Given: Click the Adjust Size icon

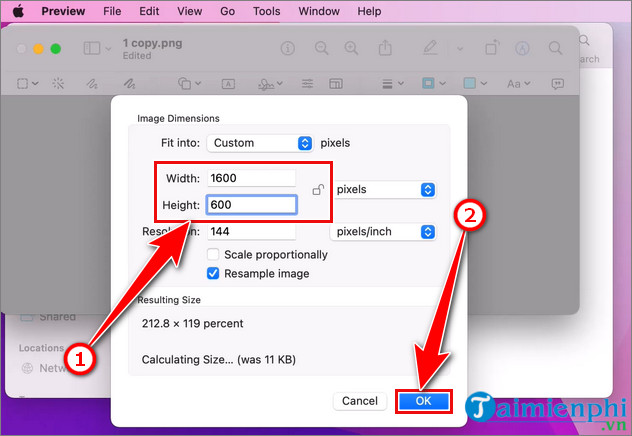Looking at the screenshot, I should (x=336, y=83).
